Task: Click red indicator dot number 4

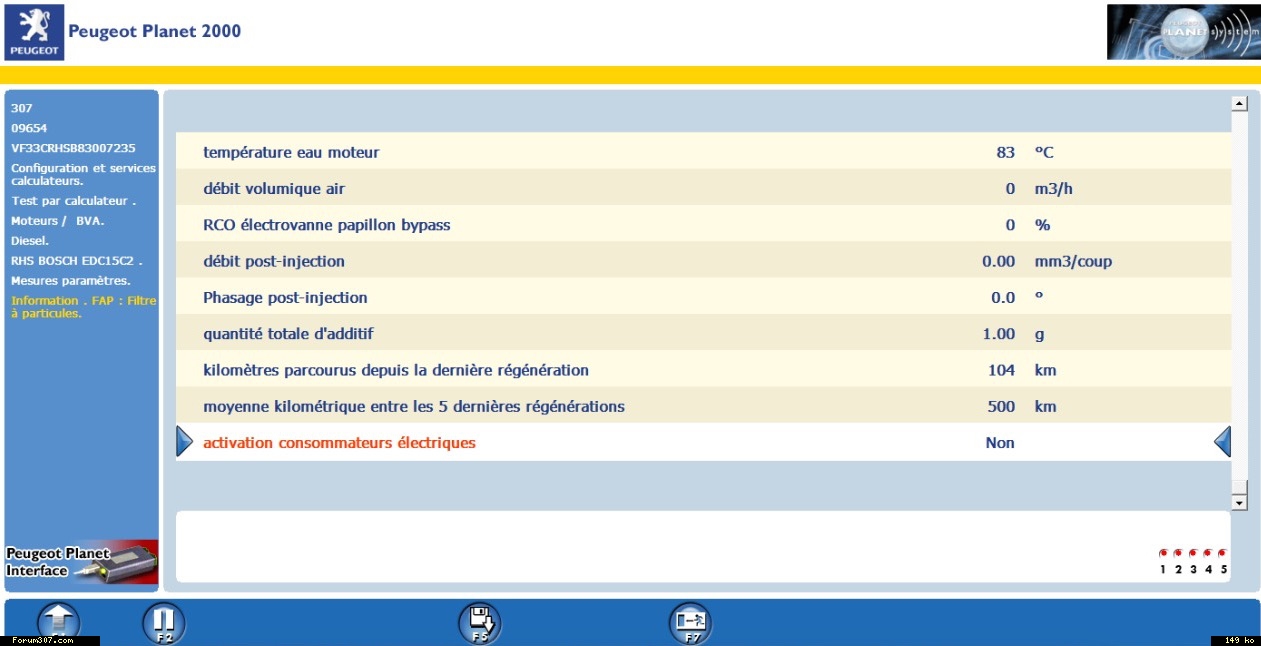Action: pyautogui.click(x=1208, y=553)
